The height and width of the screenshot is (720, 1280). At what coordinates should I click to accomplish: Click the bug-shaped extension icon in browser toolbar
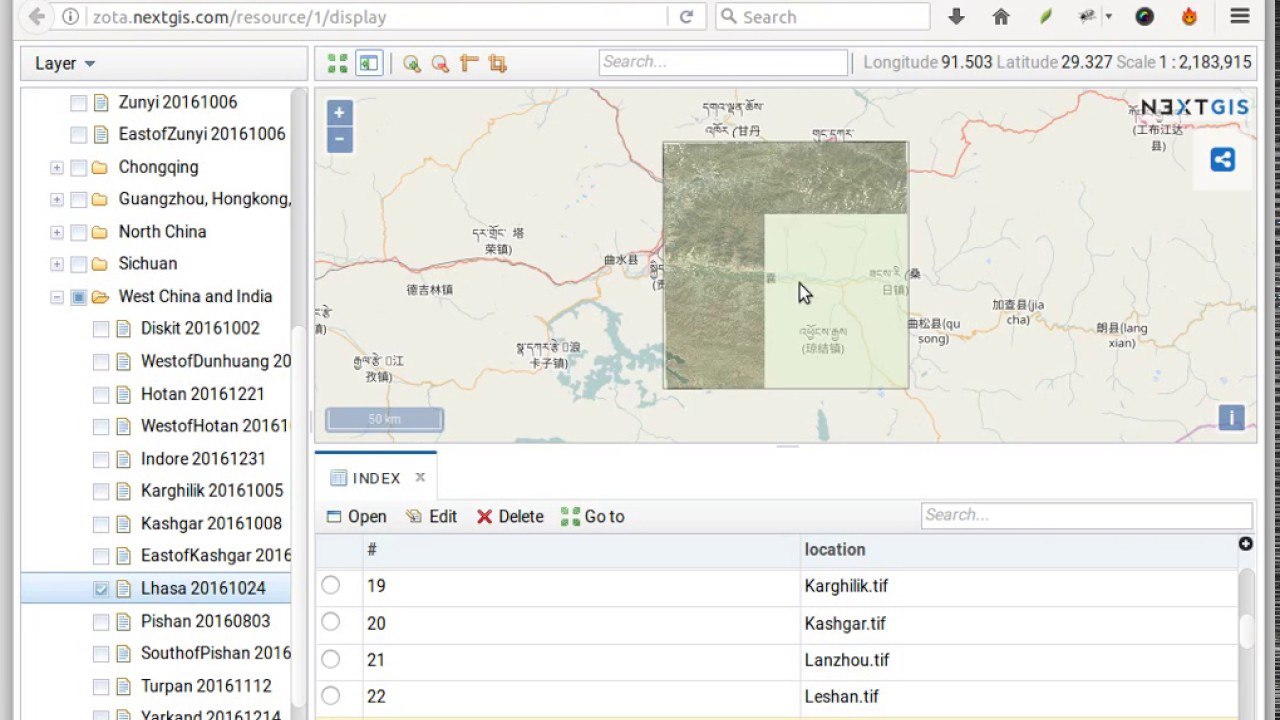coord(1087,17)
